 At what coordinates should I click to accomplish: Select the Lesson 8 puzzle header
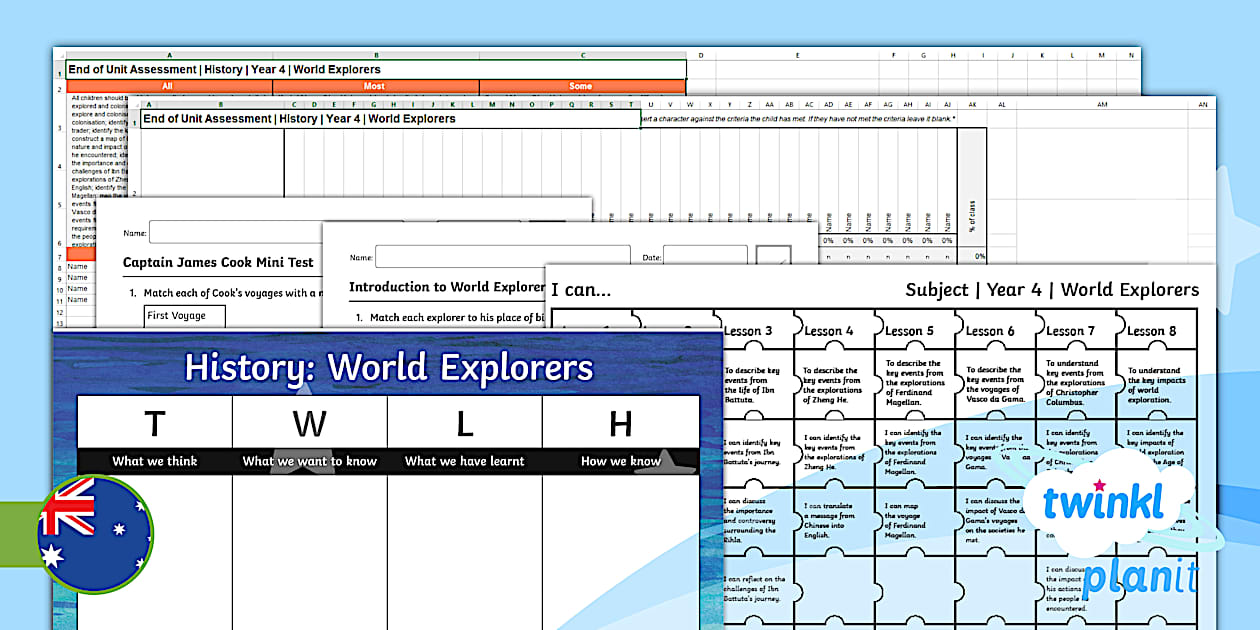pos(1151,331)
